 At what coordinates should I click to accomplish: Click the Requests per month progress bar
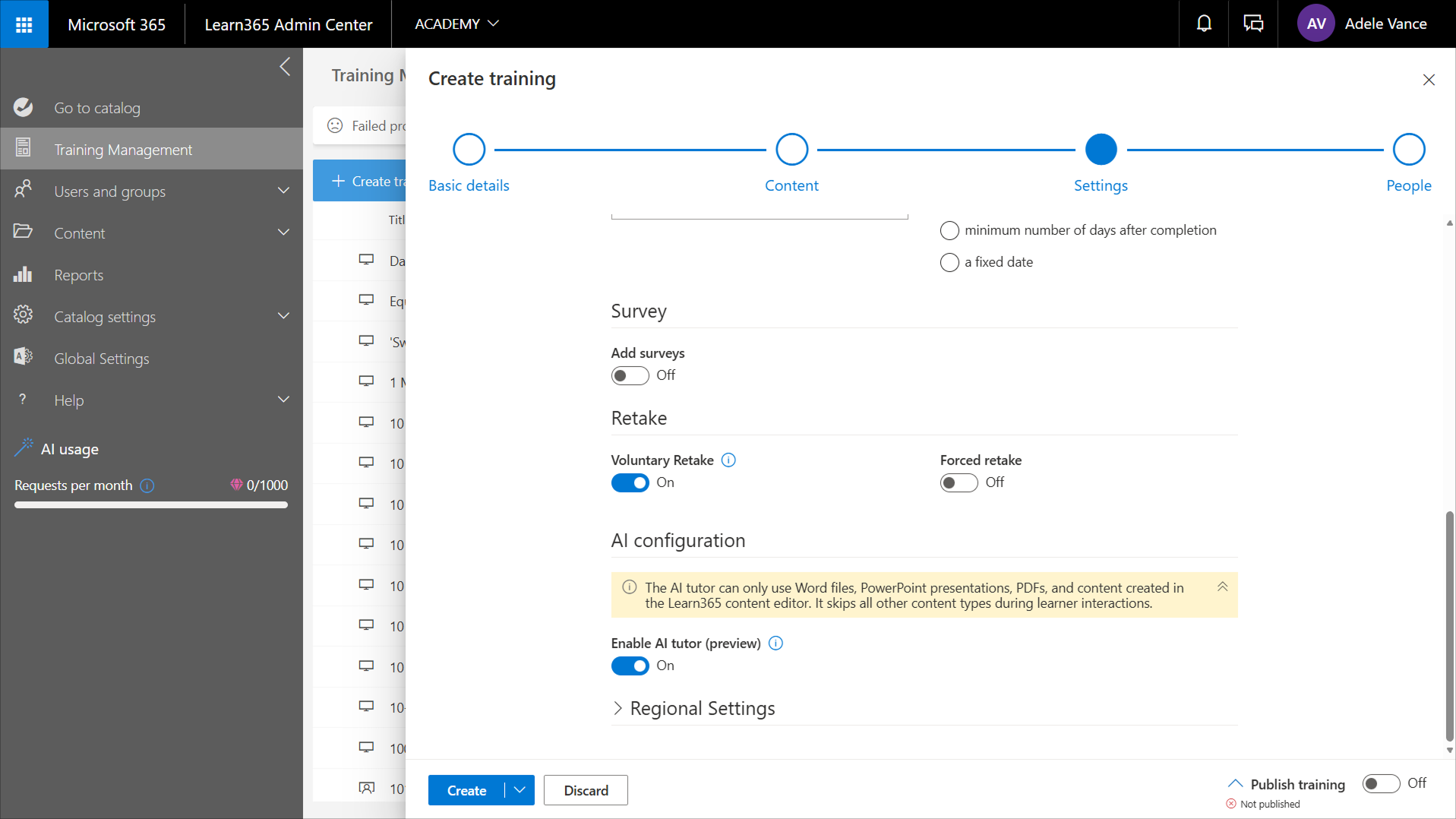pyautogui.click(x=150, y=504)
